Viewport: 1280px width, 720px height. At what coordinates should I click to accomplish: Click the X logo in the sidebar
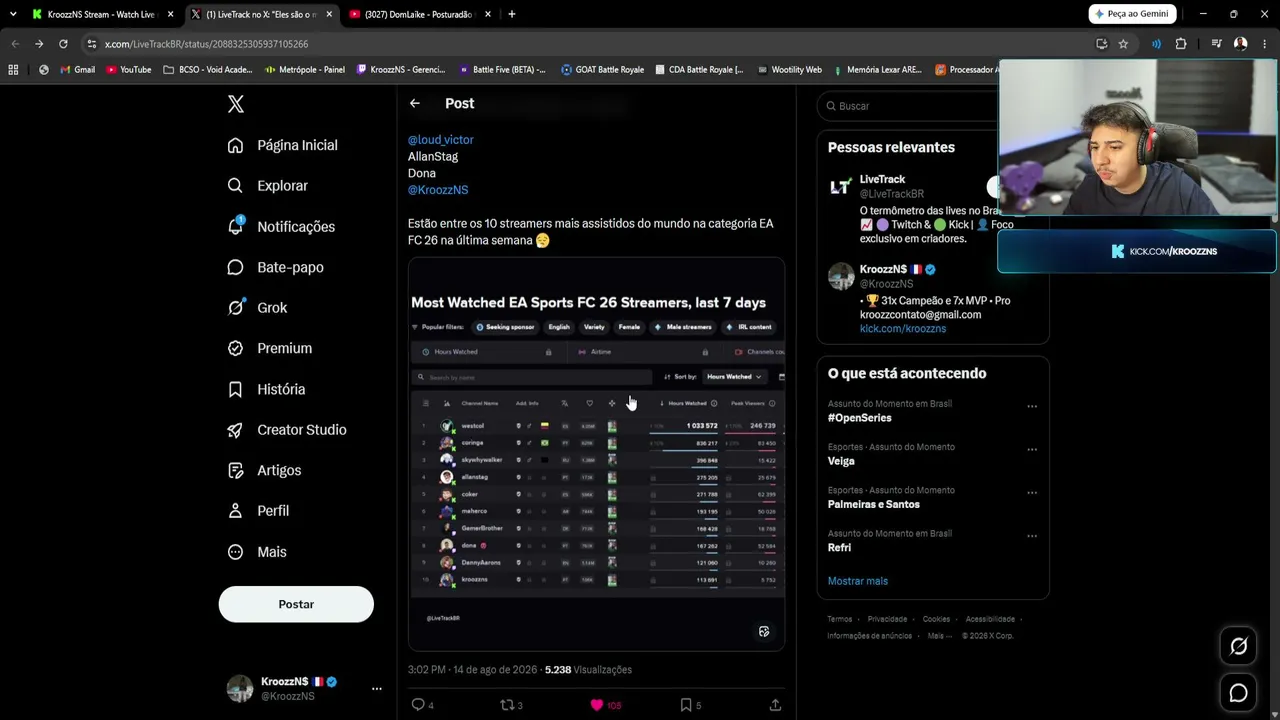(235, 104)
